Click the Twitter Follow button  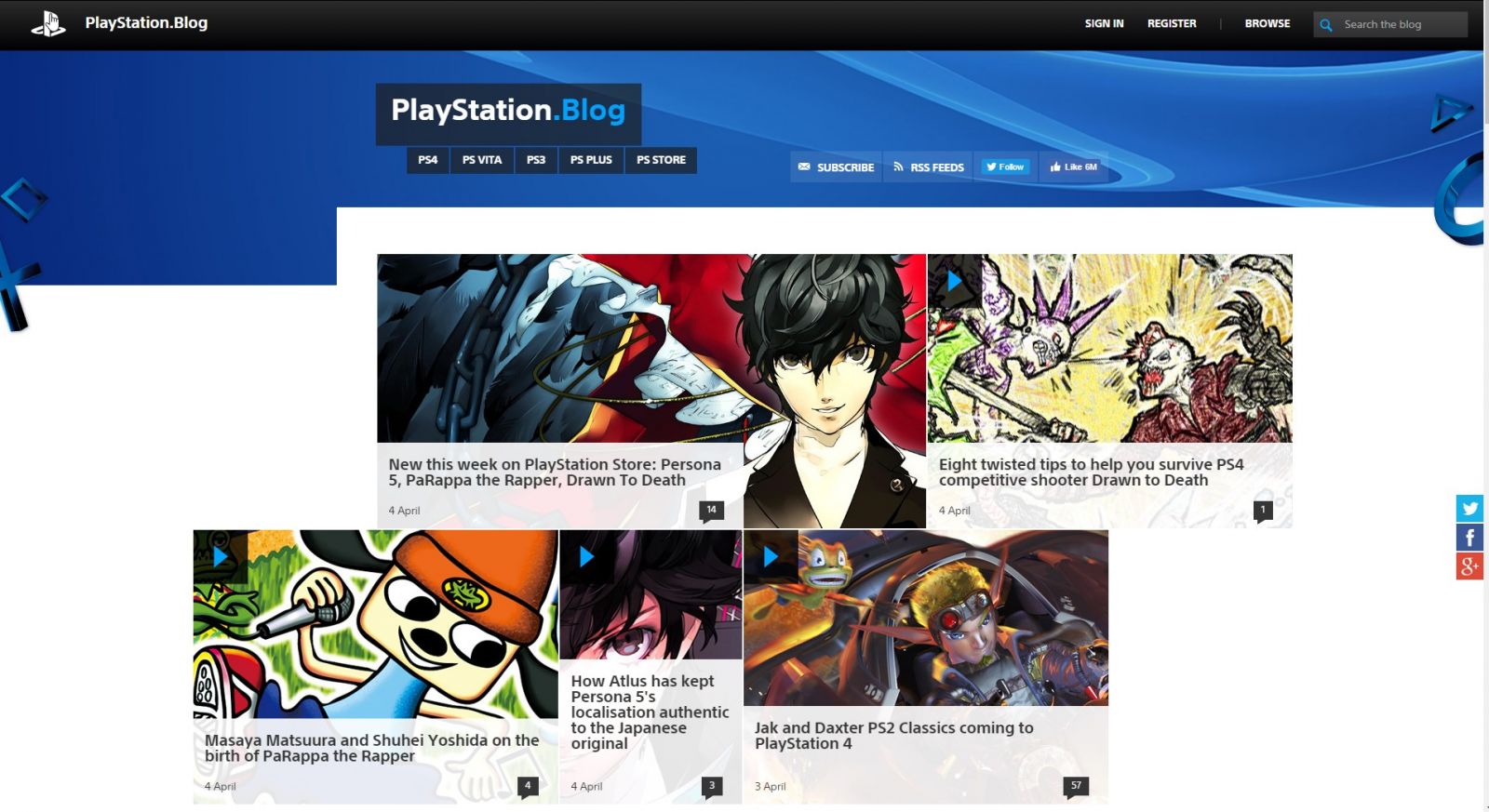1005,166
